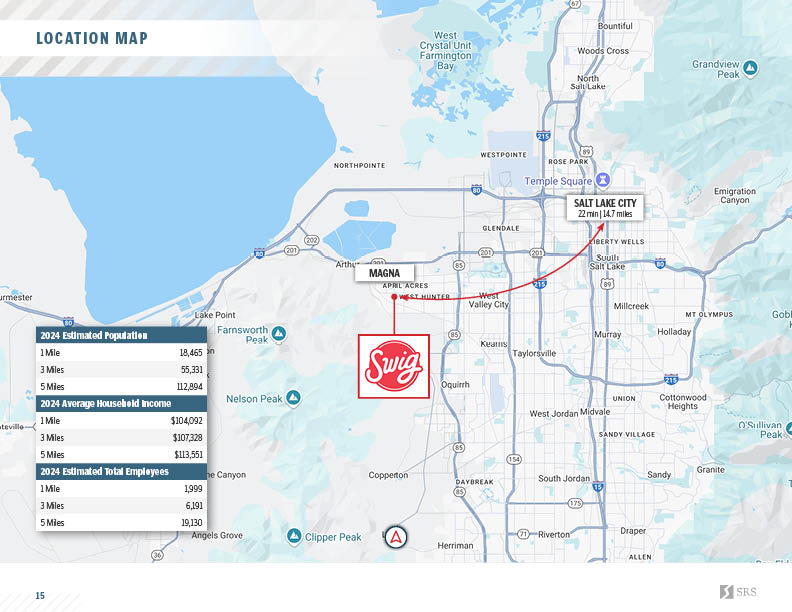The width and height of the screenshot is (792, 612).
Task: Click the Nelson Peak mountain icon
Action: tap(293, 398)
